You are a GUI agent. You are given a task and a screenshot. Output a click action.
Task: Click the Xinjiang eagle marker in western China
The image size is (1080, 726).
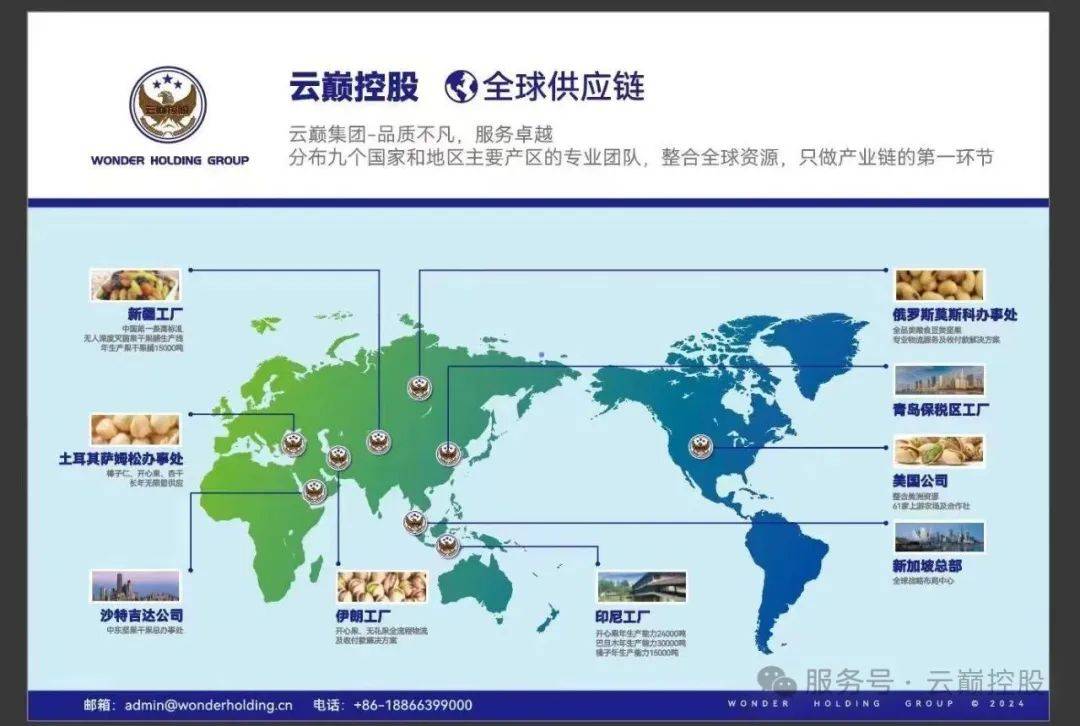point(379,442)
